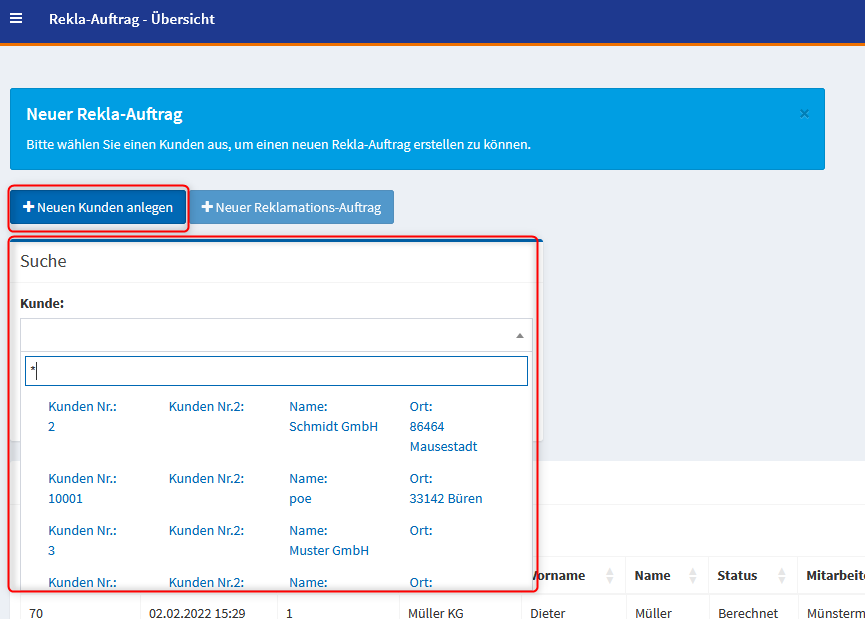This screenshot has width=865, height=619.
Task: Click the Rekla-Auftrag - Übersicht page title
Action: click(132, 19)
